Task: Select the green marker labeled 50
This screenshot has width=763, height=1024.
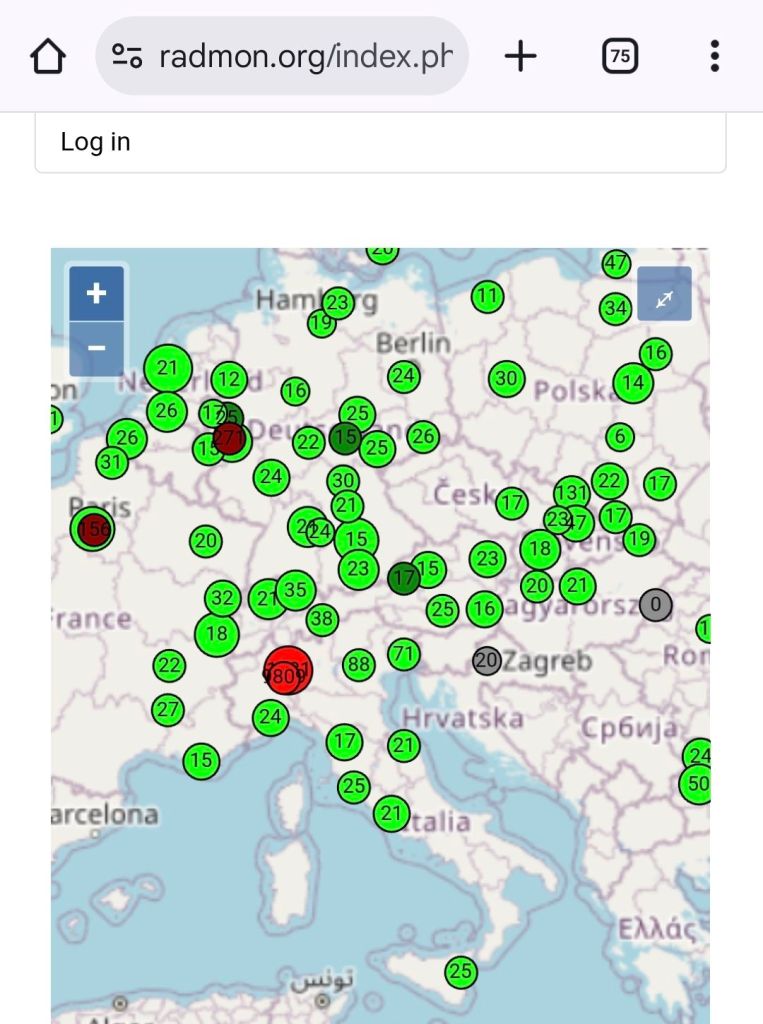Action: [697, 784]
